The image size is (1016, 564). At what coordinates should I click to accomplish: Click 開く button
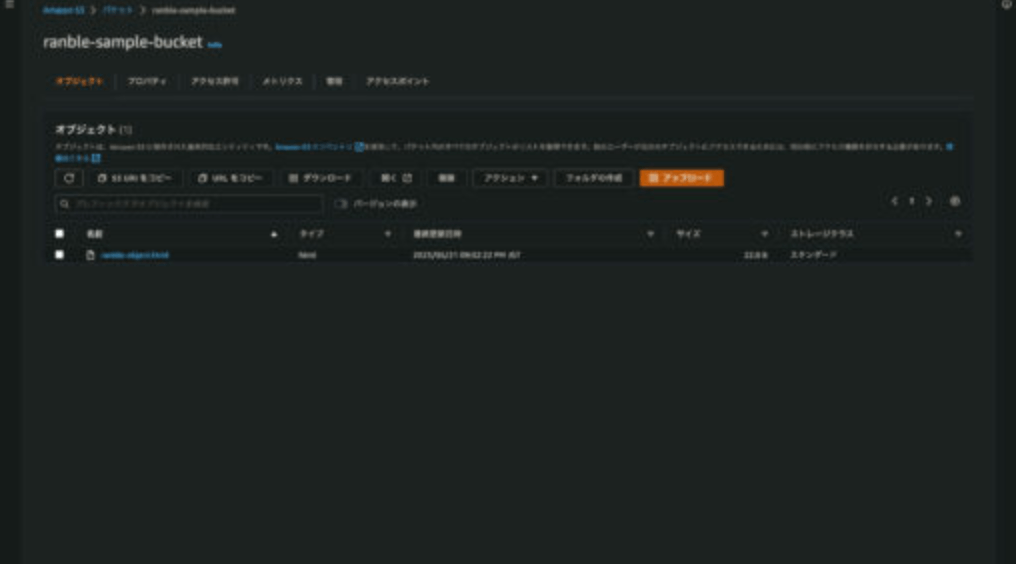click(395, 178)
